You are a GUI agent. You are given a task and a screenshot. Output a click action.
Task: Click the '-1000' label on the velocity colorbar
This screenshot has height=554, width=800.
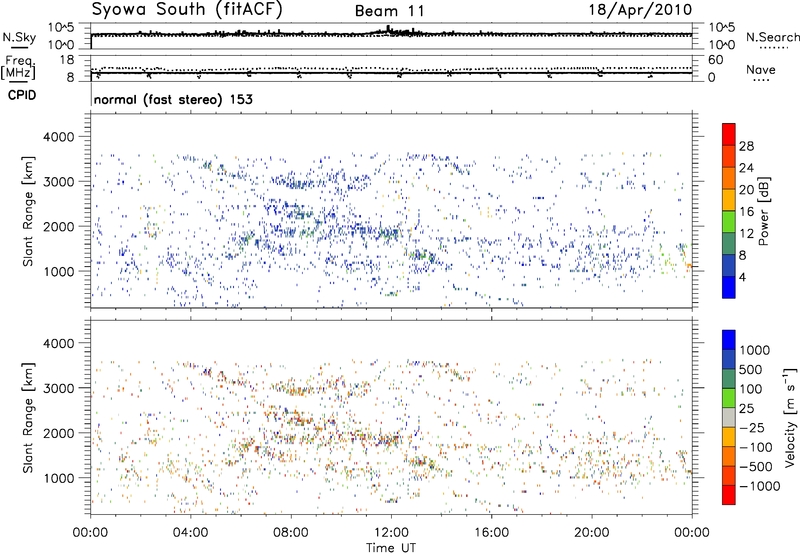pyautogui.click(x=760, y=486)
